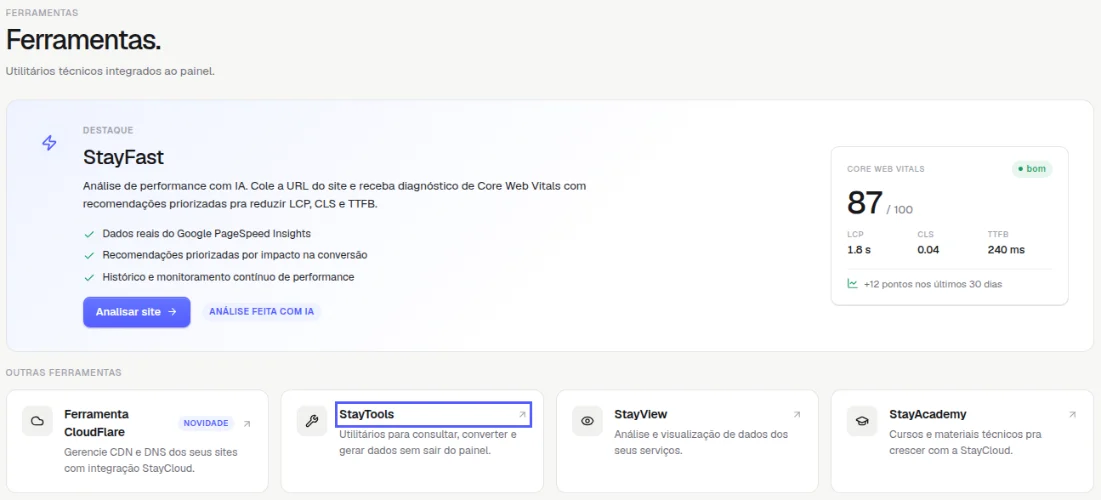Open external arrow on Ferramenta CloudFlare card
The width and height of the screenshot is (1101, 500).
point(246,423)
